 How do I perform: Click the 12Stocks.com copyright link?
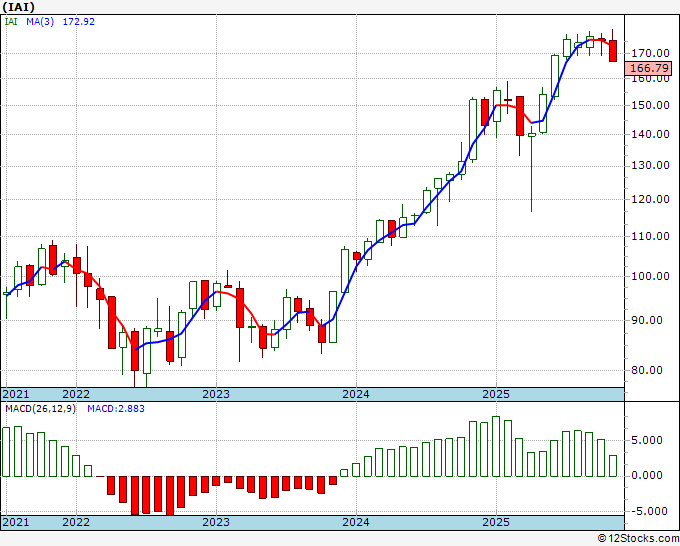[638, 539]
